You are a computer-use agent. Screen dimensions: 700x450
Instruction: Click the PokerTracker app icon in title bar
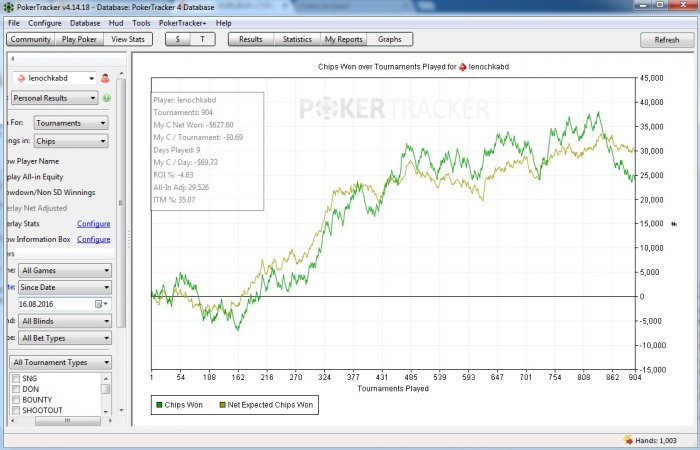[x=8, y=7]
